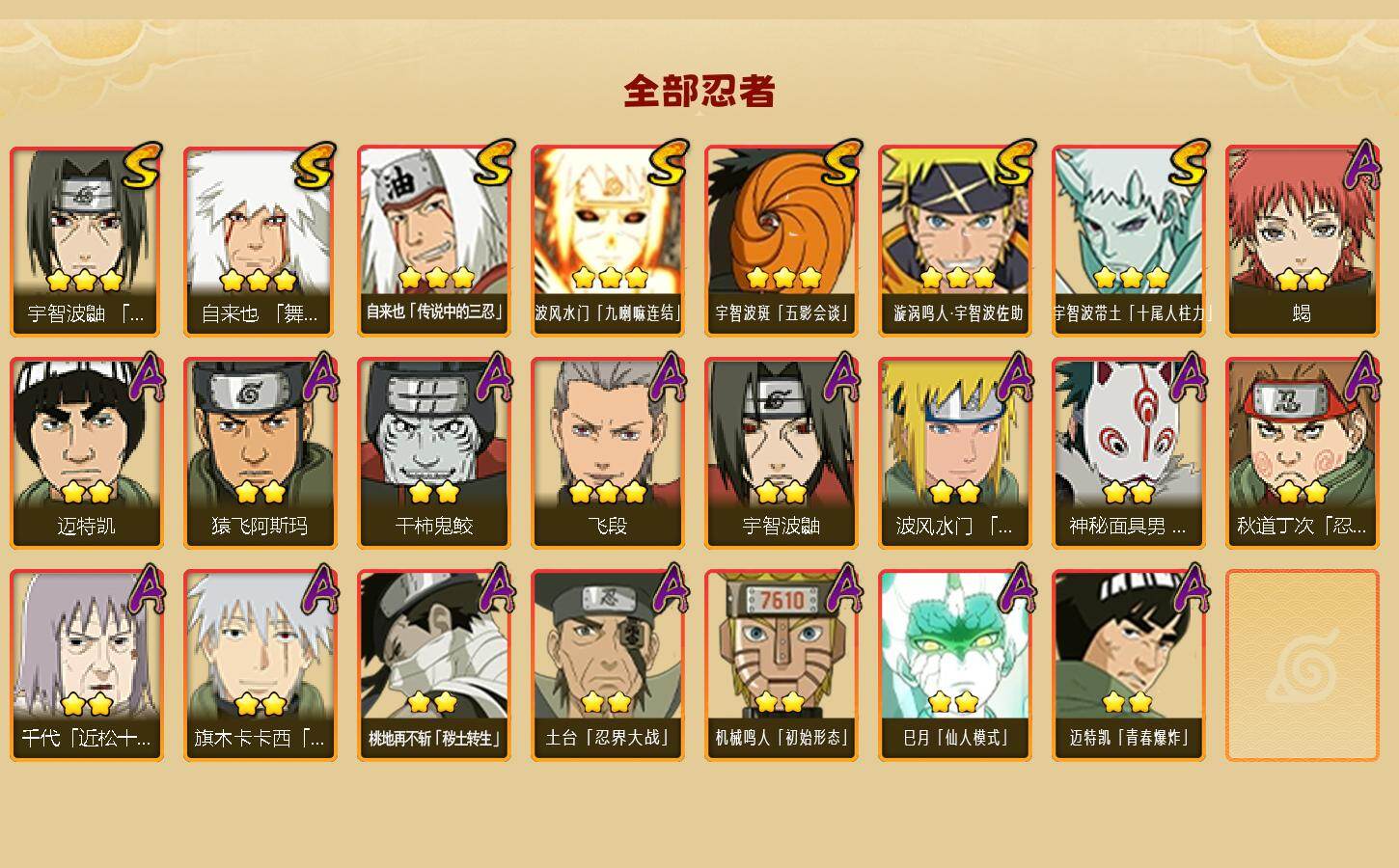Select the 猿飞阿斯玛 card
1399x868 pixels.
tap(260, 453)
